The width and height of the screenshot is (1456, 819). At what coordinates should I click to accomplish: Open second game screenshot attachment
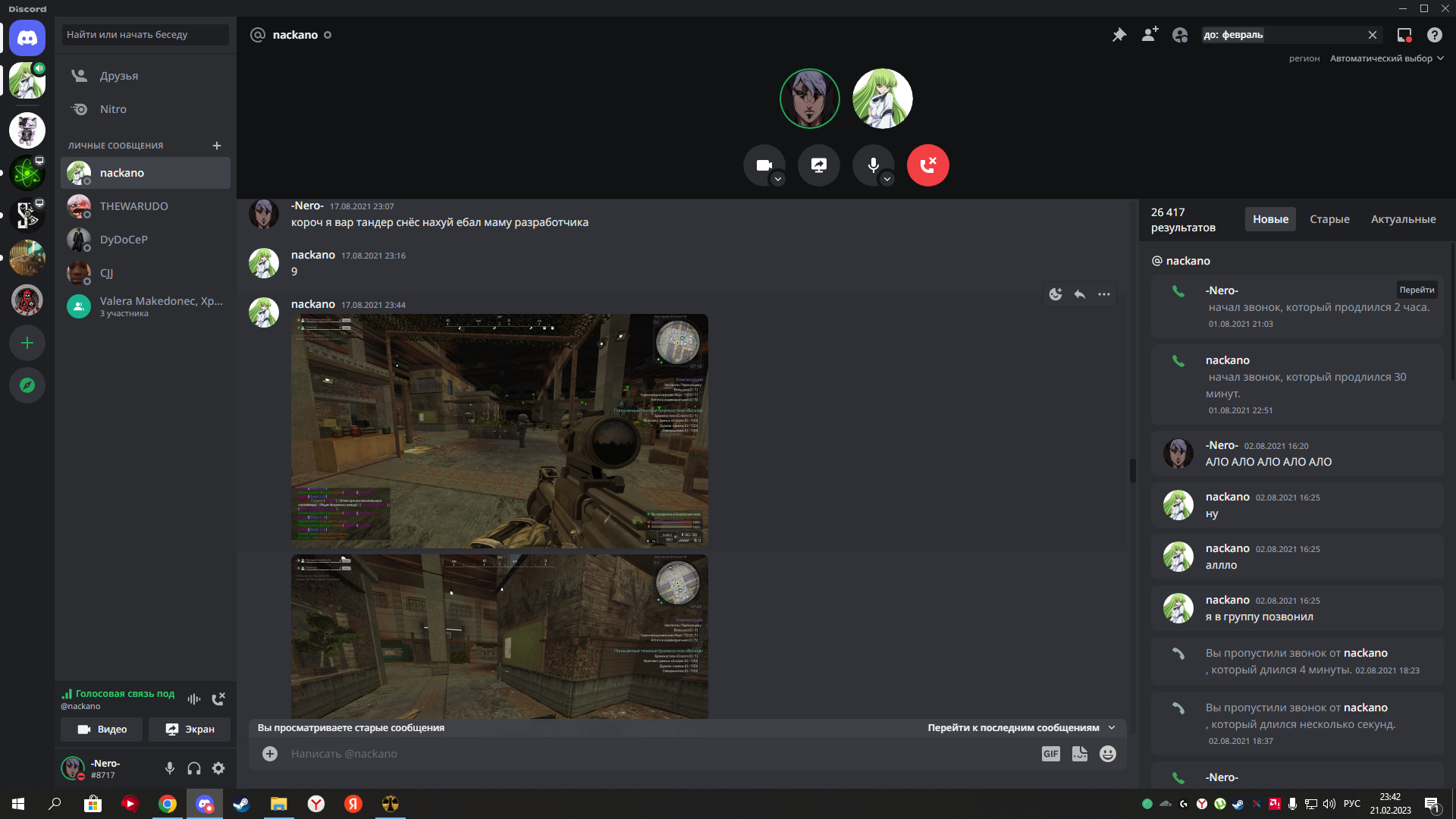[x=500, y=636]
